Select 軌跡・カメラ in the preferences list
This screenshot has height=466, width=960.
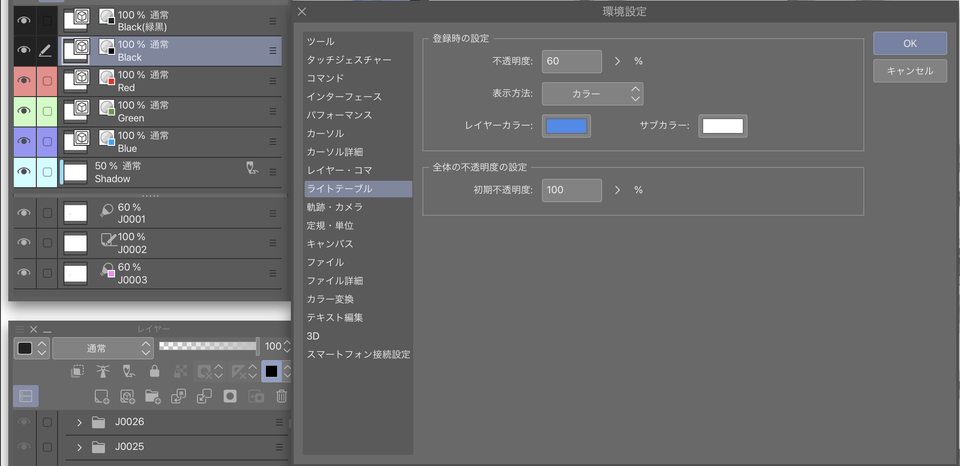[x=334, y=207]
